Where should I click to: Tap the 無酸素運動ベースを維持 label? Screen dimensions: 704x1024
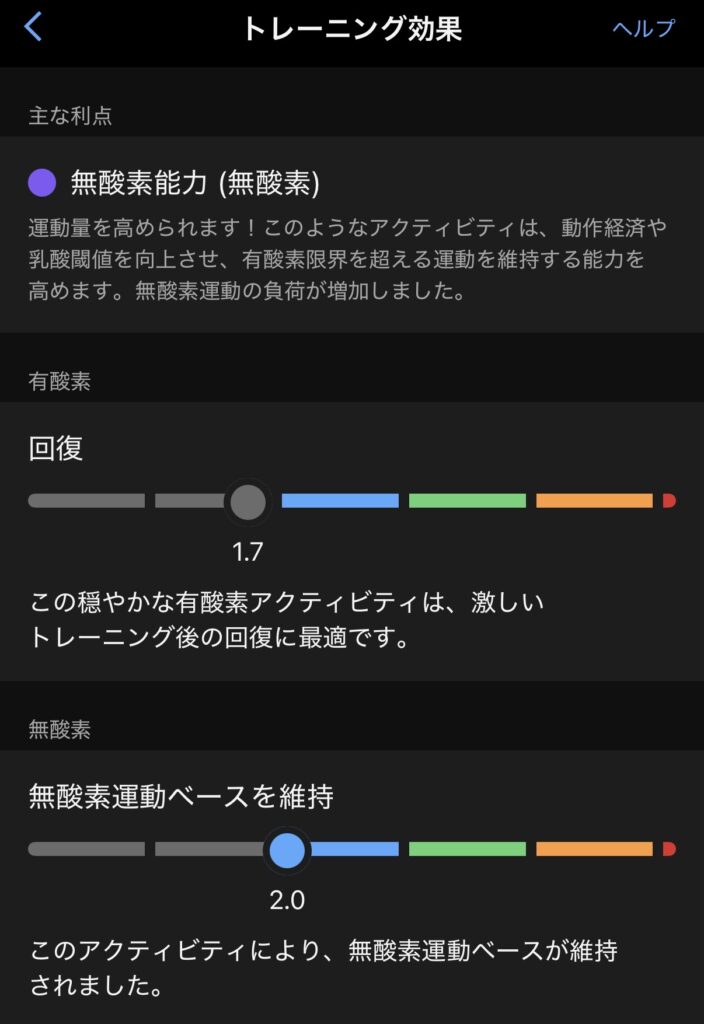click(181, 796)
